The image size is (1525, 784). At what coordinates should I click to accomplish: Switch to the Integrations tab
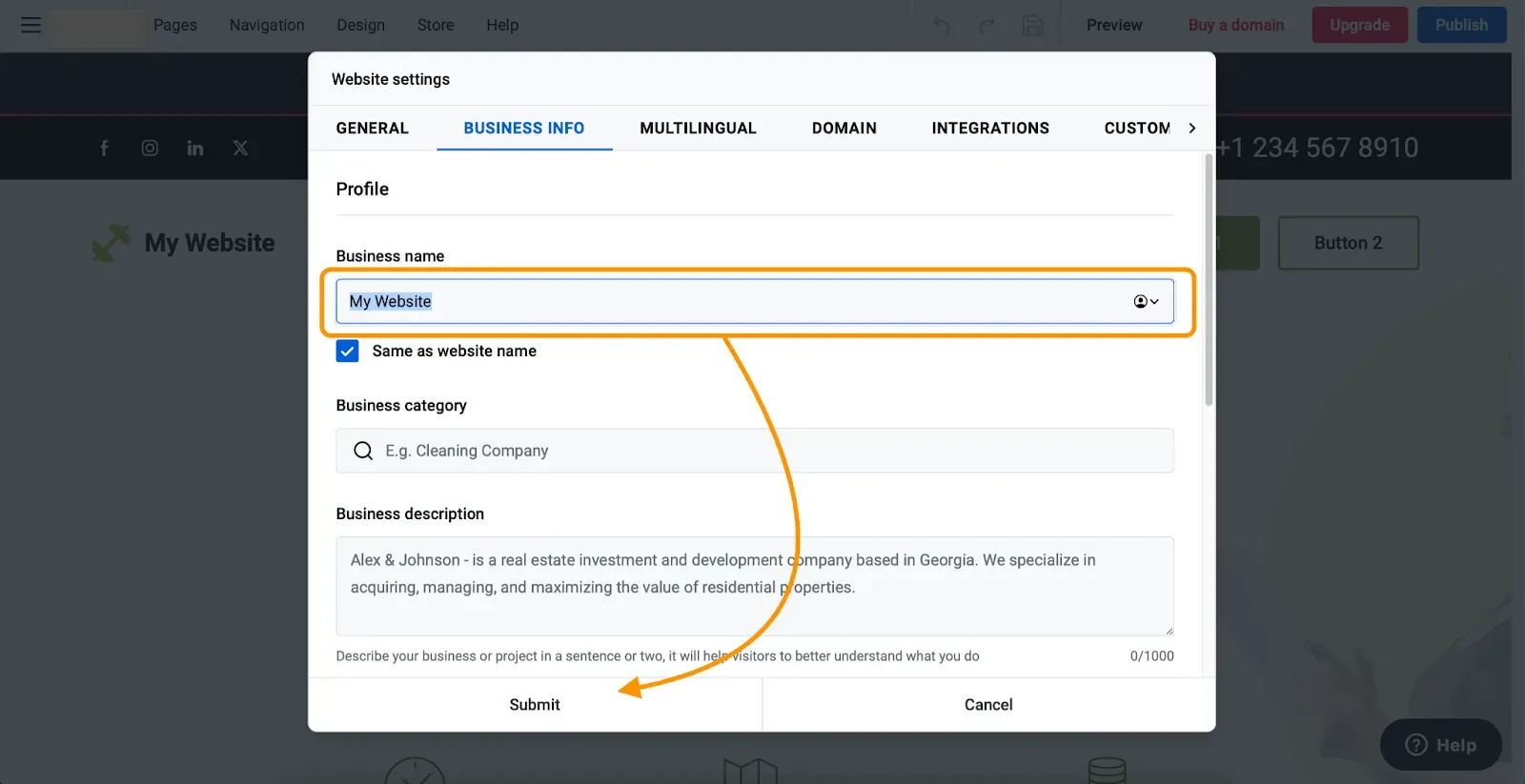tap(990, 129)
